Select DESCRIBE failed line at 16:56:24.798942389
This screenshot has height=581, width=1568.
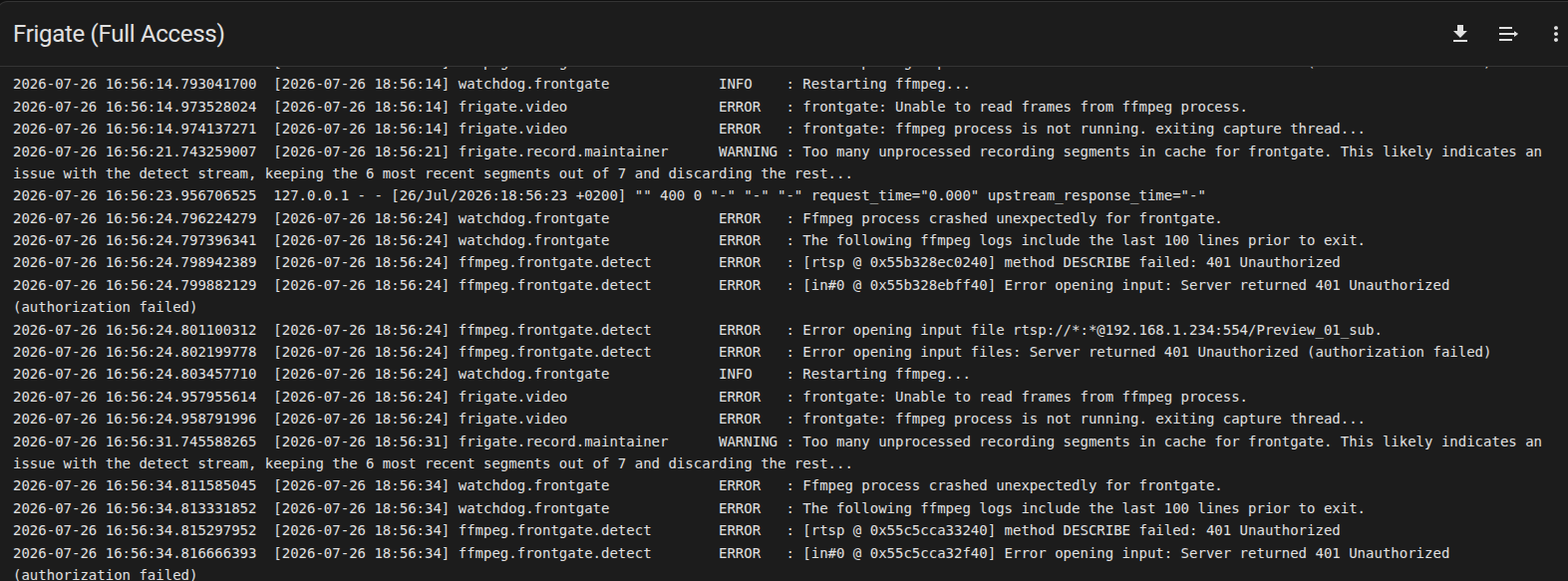(677, 262)
